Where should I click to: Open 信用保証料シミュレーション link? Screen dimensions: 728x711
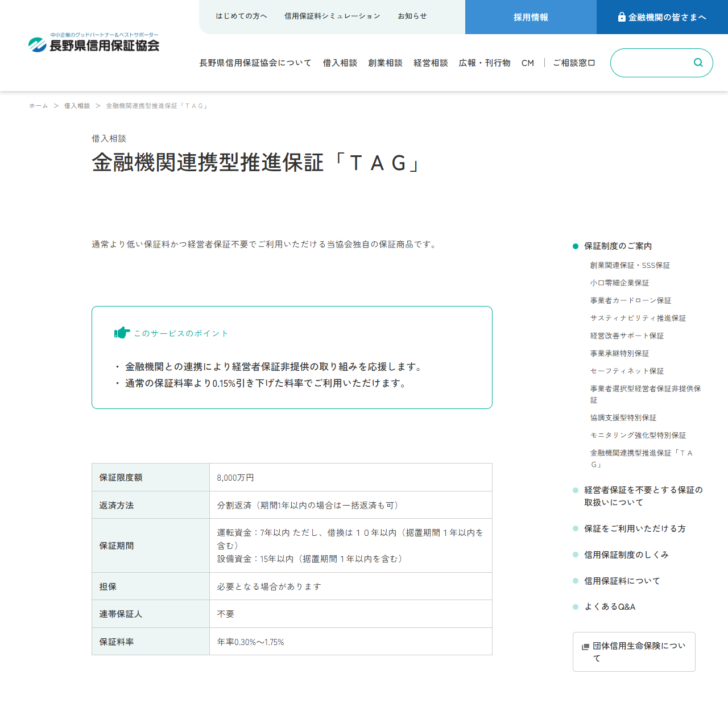tap(332, 16)
